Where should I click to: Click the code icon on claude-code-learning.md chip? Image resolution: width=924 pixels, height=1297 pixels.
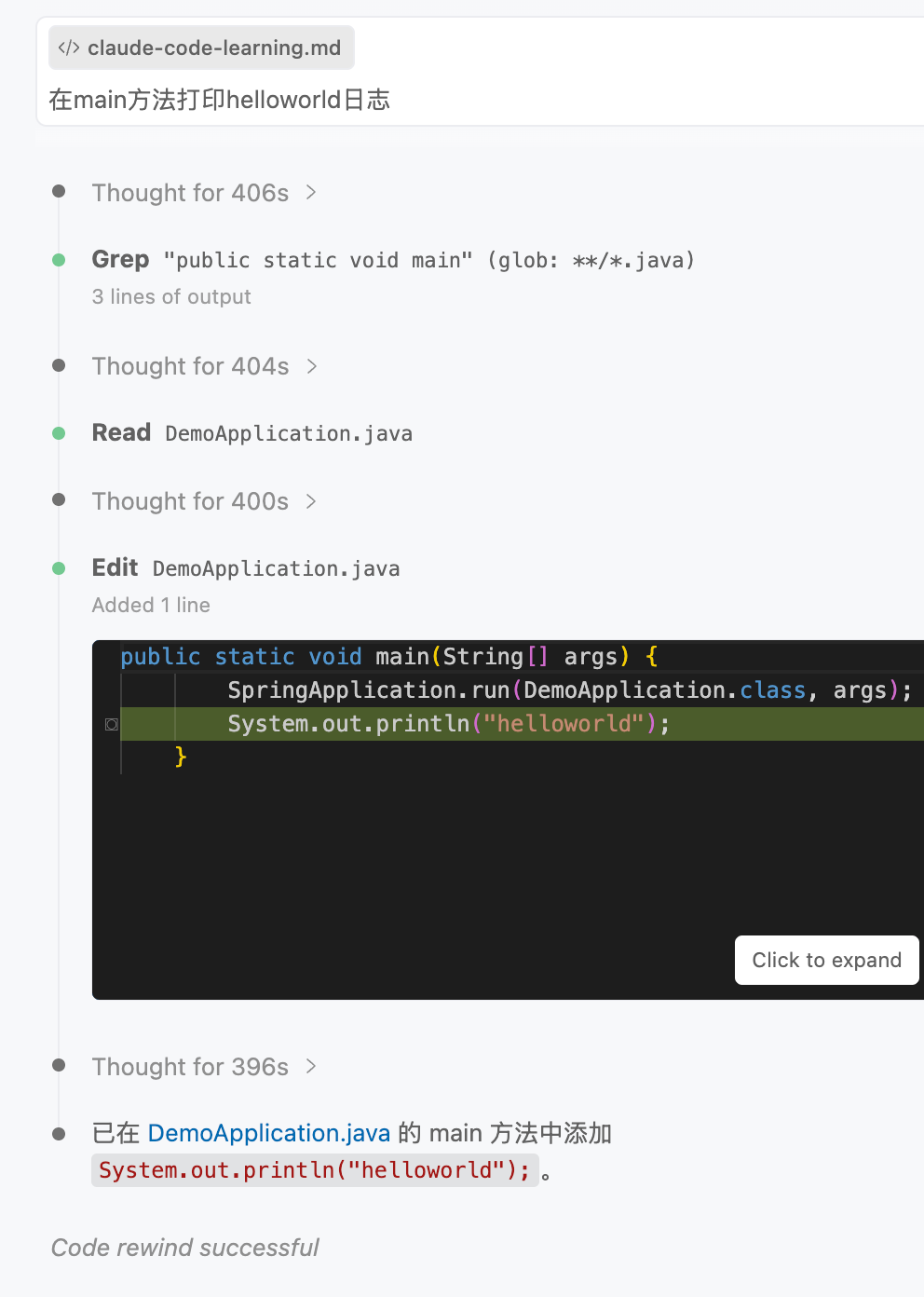69,48
